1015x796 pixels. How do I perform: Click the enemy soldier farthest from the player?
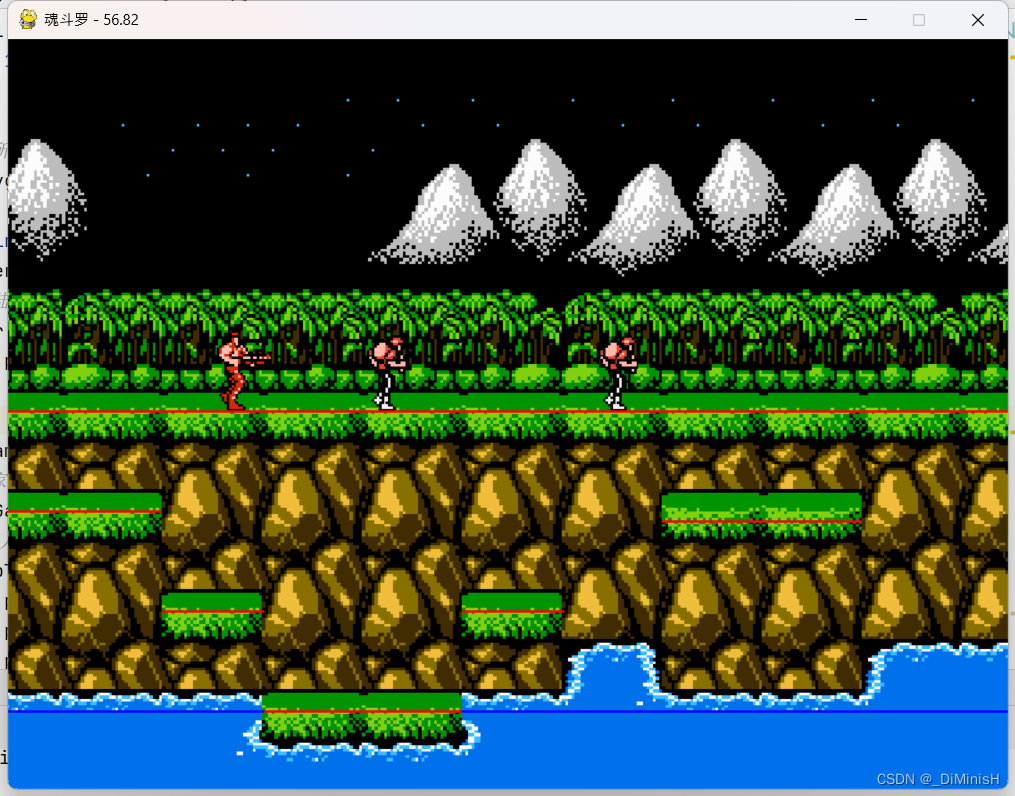click(618, 373)
